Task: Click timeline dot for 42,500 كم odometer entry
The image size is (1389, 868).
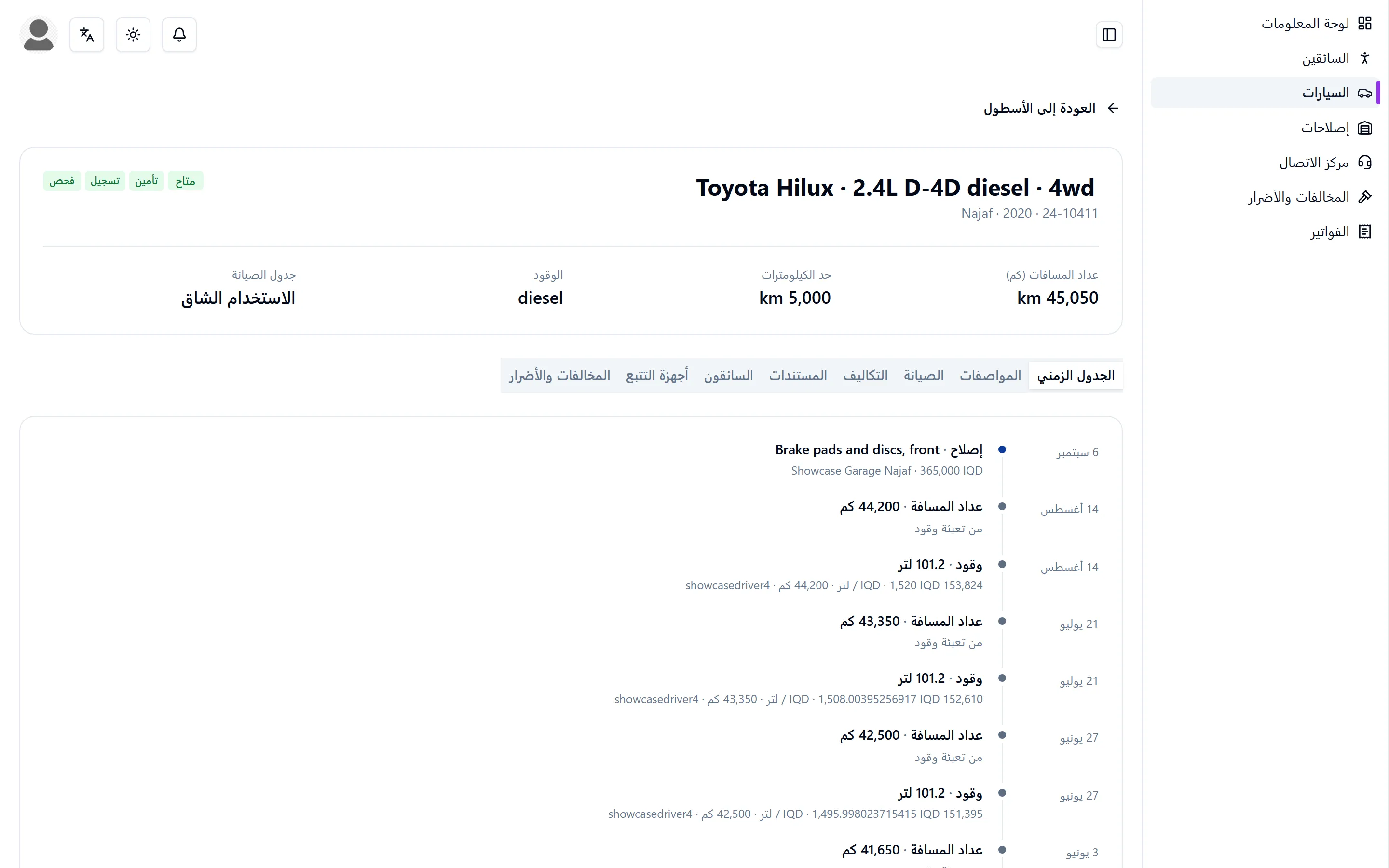Action: (1002, 735)
